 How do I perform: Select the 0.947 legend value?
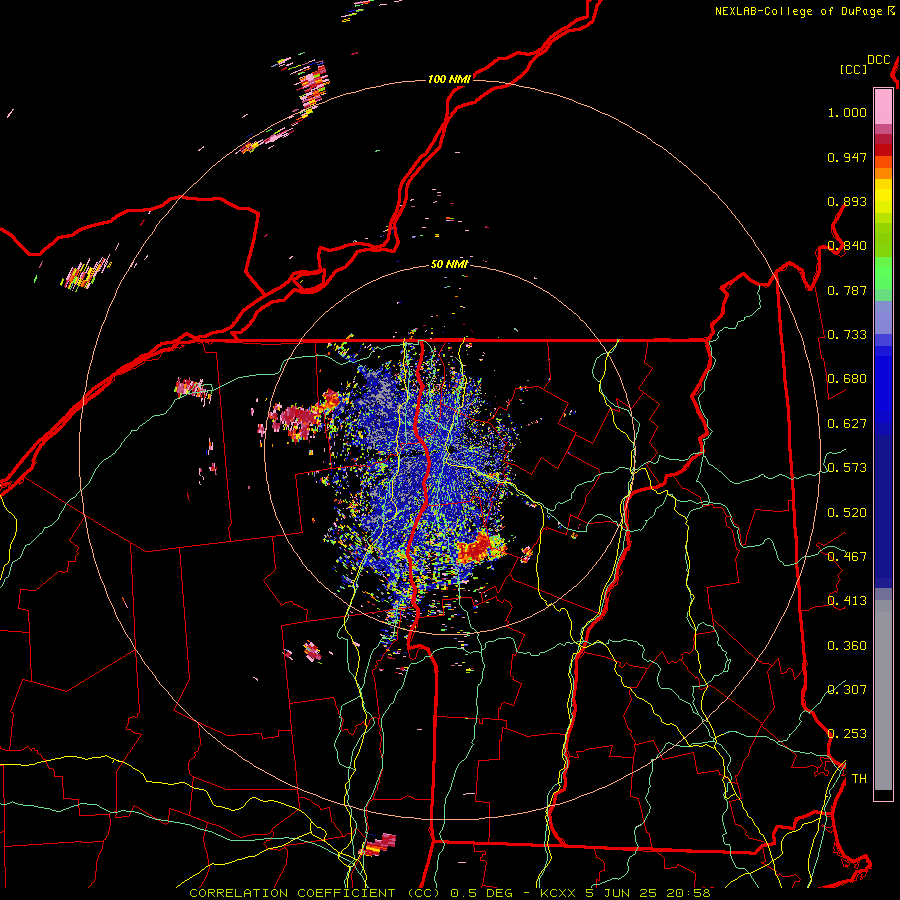click(847, 157)
